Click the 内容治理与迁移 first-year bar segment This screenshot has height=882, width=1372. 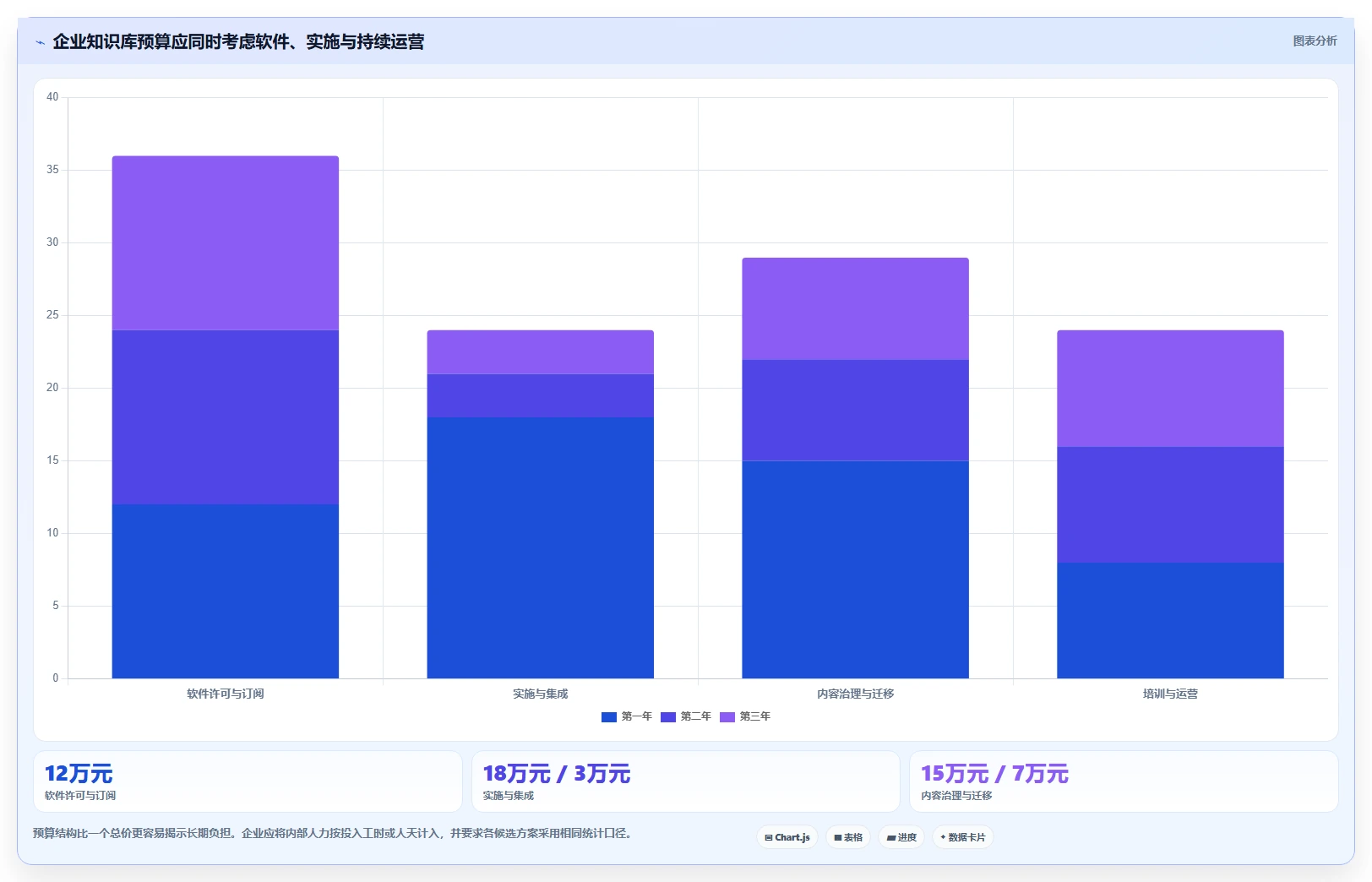pyautogui.click(x=856, y=569)
